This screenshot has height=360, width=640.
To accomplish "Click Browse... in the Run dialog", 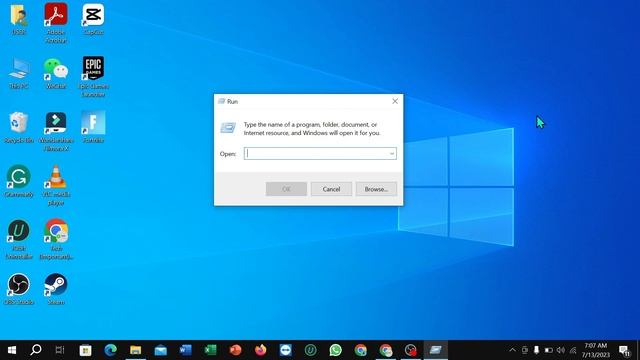I will point(376,189).
